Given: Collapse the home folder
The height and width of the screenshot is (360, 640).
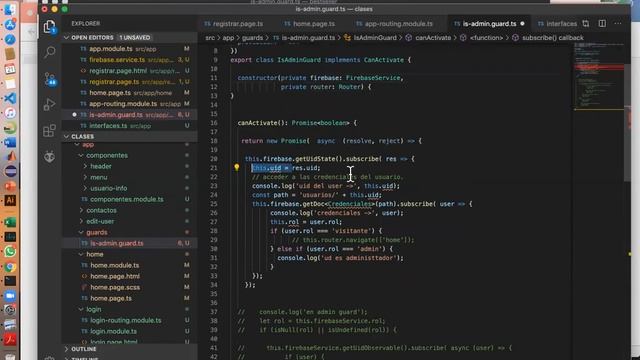Looking at the screenshot, I should pyautogui.click(x=81, y=254).
